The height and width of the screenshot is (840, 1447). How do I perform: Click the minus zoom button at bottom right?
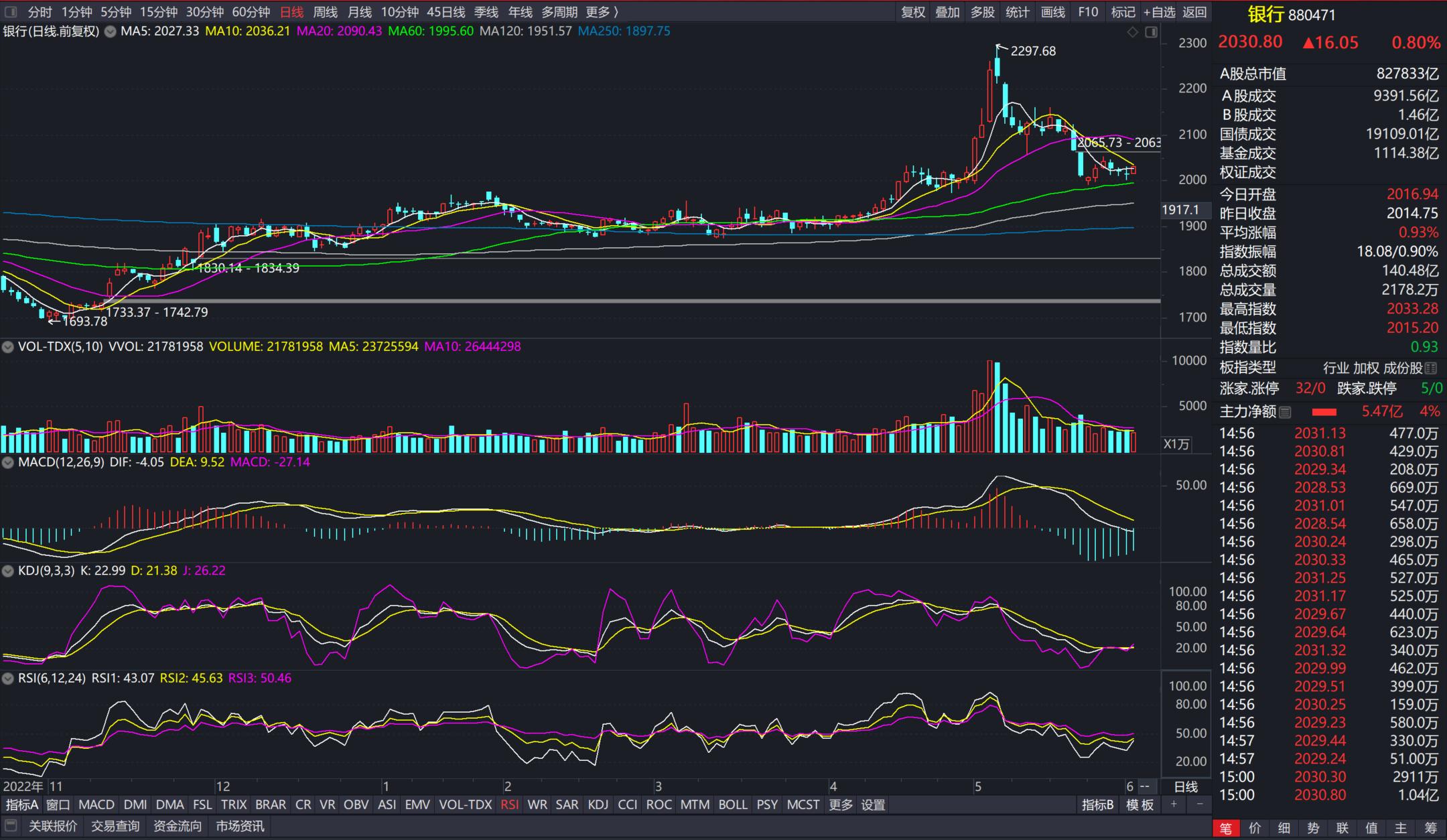(x=1200, y=804)
